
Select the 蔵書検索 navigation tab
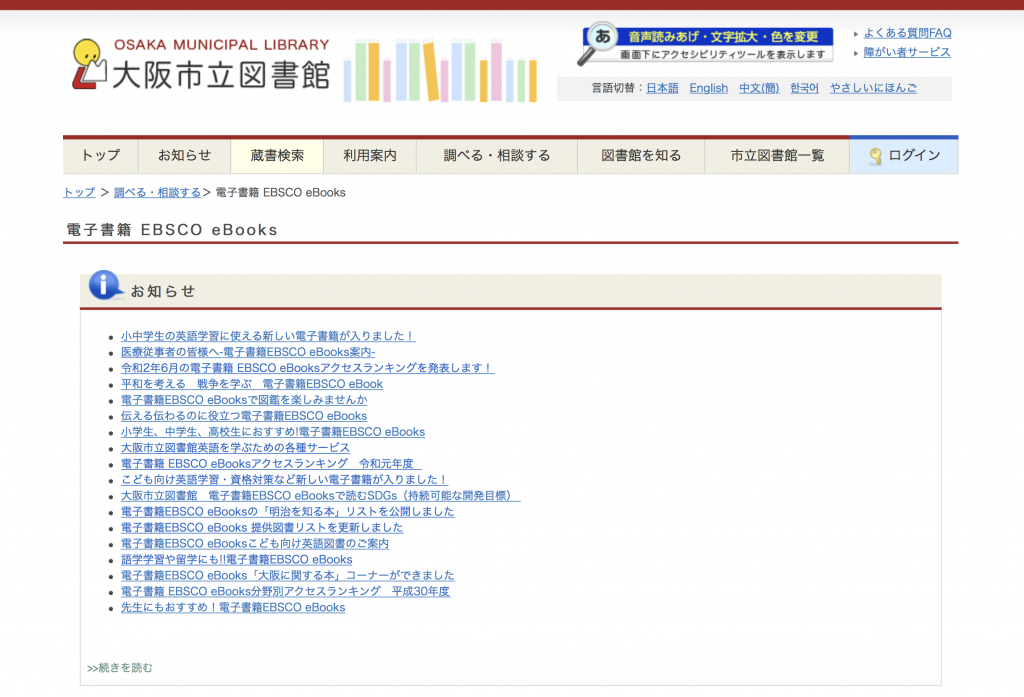[278, 155]
